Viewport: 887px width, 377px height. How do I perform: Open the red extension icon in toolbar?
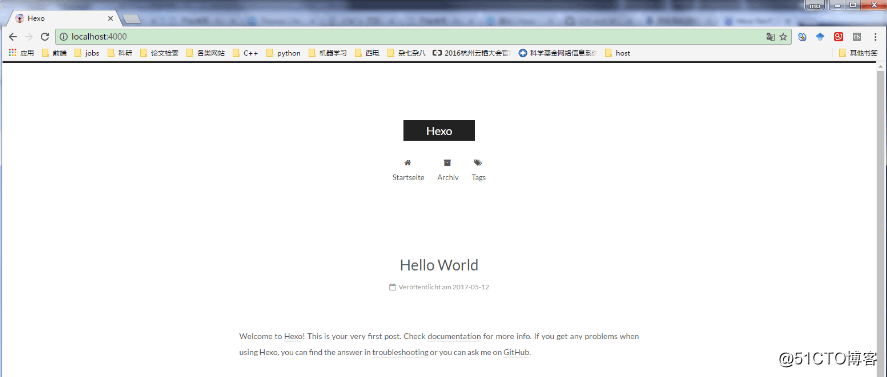click(x=839, y=37)
